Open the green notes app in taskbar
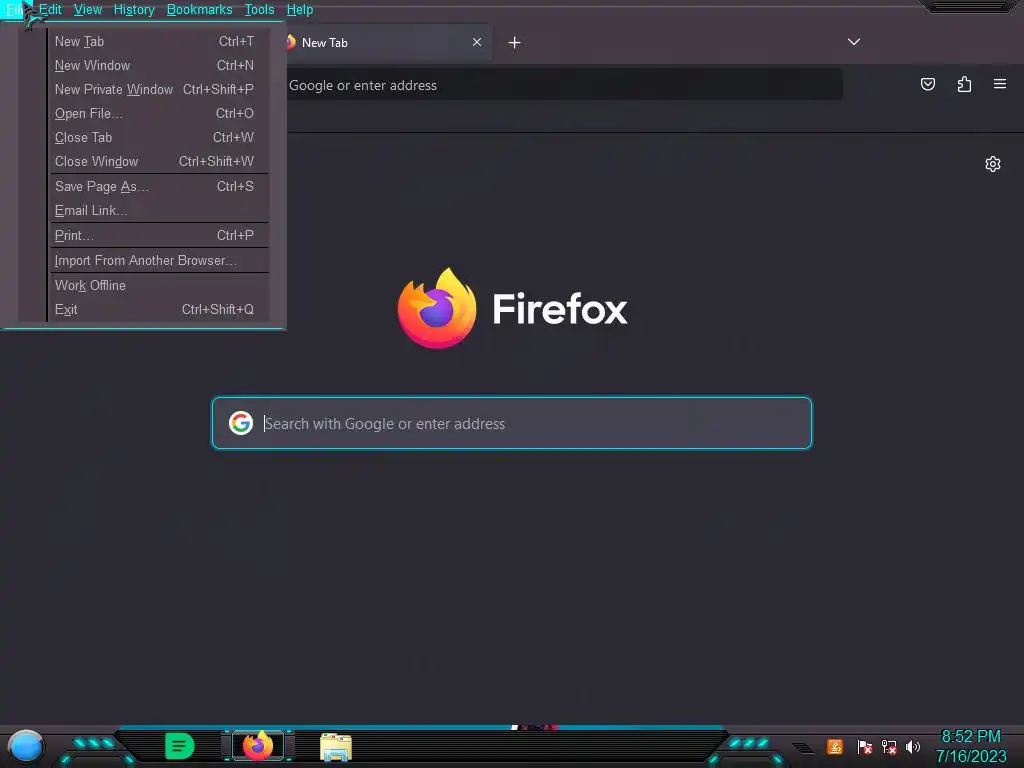This screenshot has height=768, width=1024. (180, 746)
